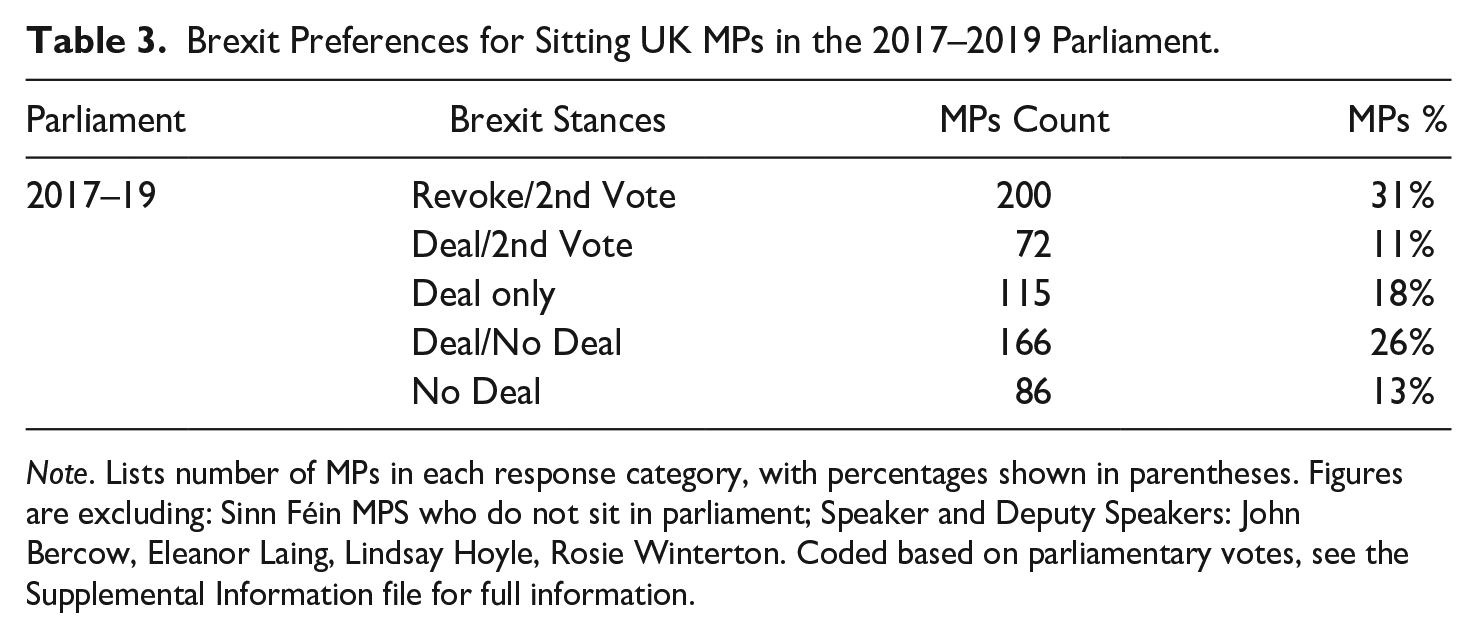1477x638 pixels.
Task: Click the "MPs Count" column header
Action: [1024, 120]
